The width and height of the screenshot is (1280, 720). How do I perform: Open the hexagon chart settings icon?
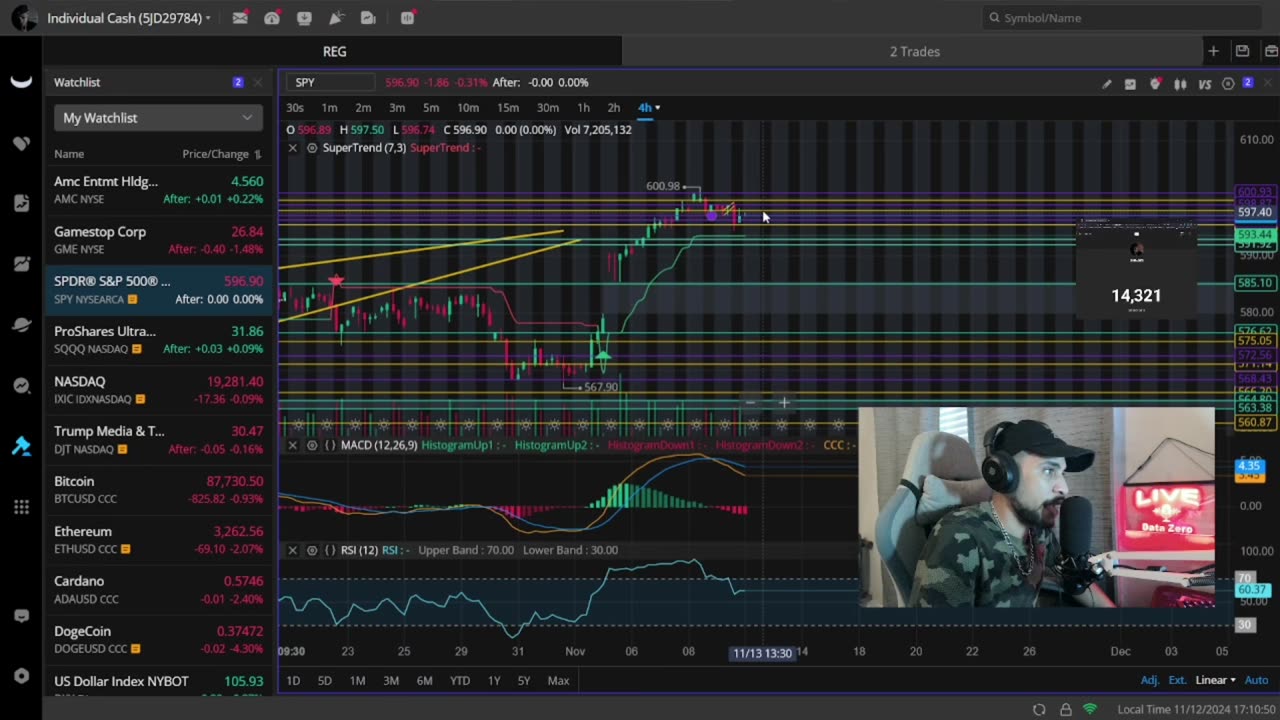1228,84
